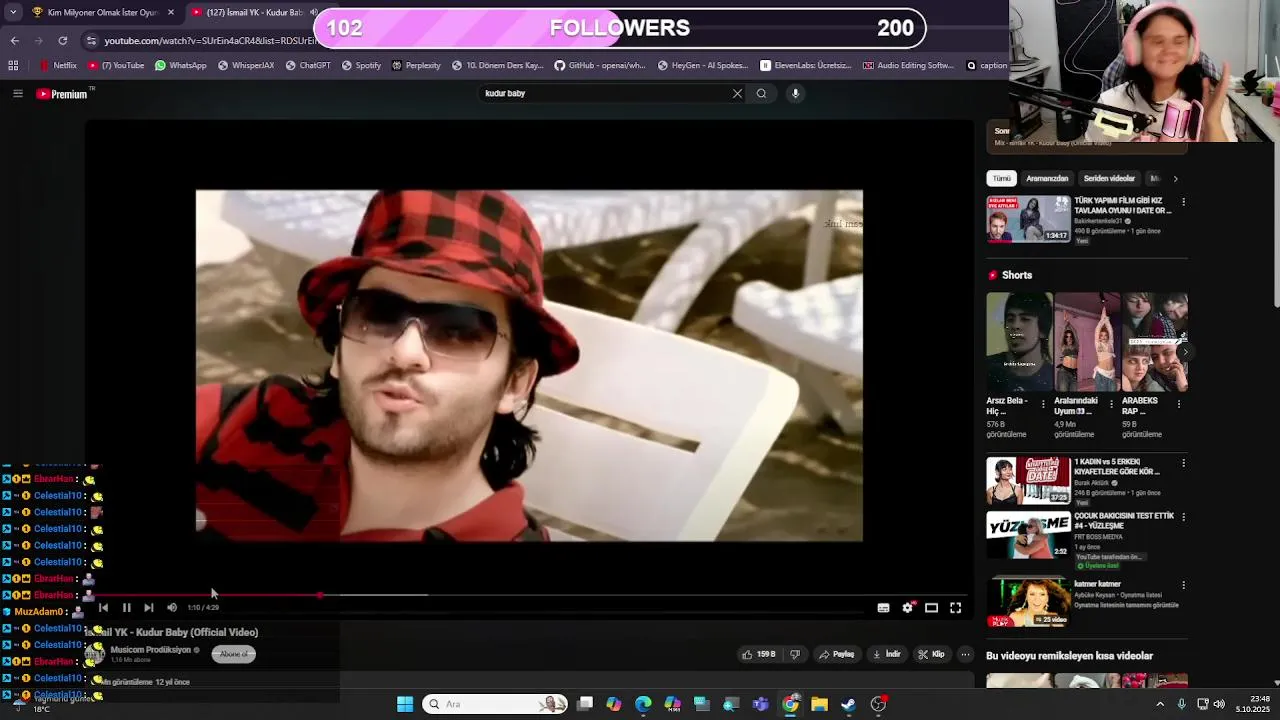Skip to the previous video
Screen dimensions: 1280x720
103,607
